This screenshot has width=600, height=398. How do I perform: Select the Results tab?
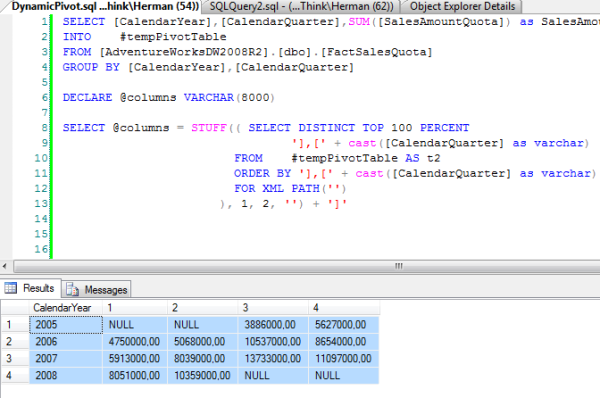31,288
